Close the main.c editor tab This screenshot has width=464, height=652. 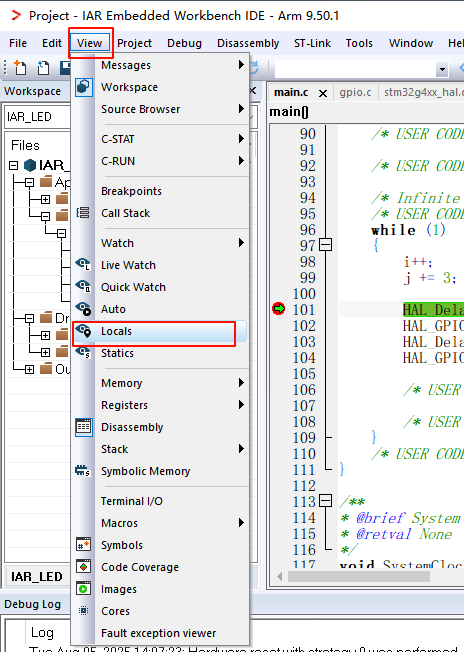(x=323, y=93)
